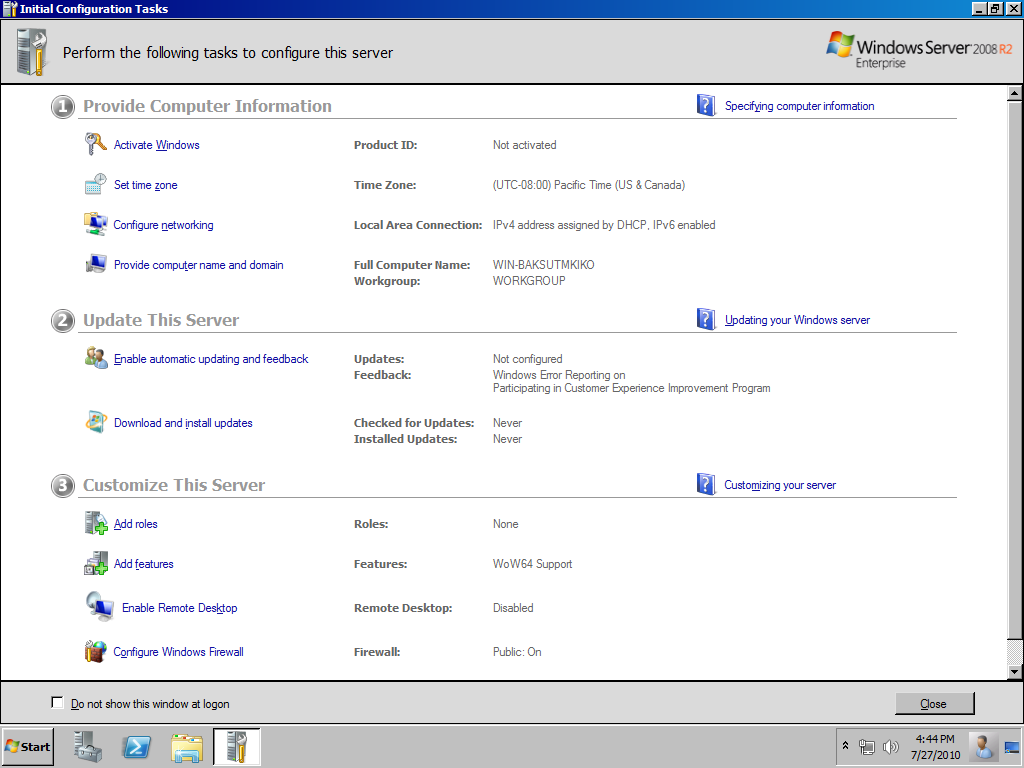Click the Set time zone clock icon
Viewport: 1024px width, 768px height.
pos(95,185)
